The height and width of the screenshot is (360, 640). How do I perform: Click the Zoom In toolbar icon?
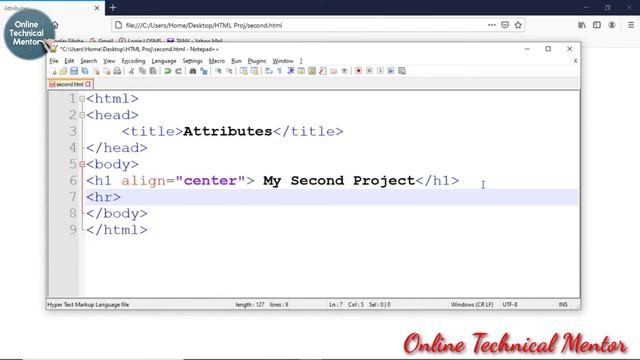point(218,71)
